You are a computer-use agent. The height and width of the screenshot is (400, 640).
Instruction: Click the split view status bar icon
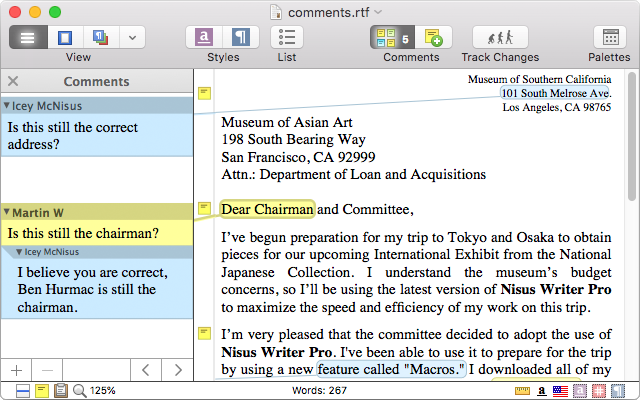pyautogui.click(x=23, y=391)
